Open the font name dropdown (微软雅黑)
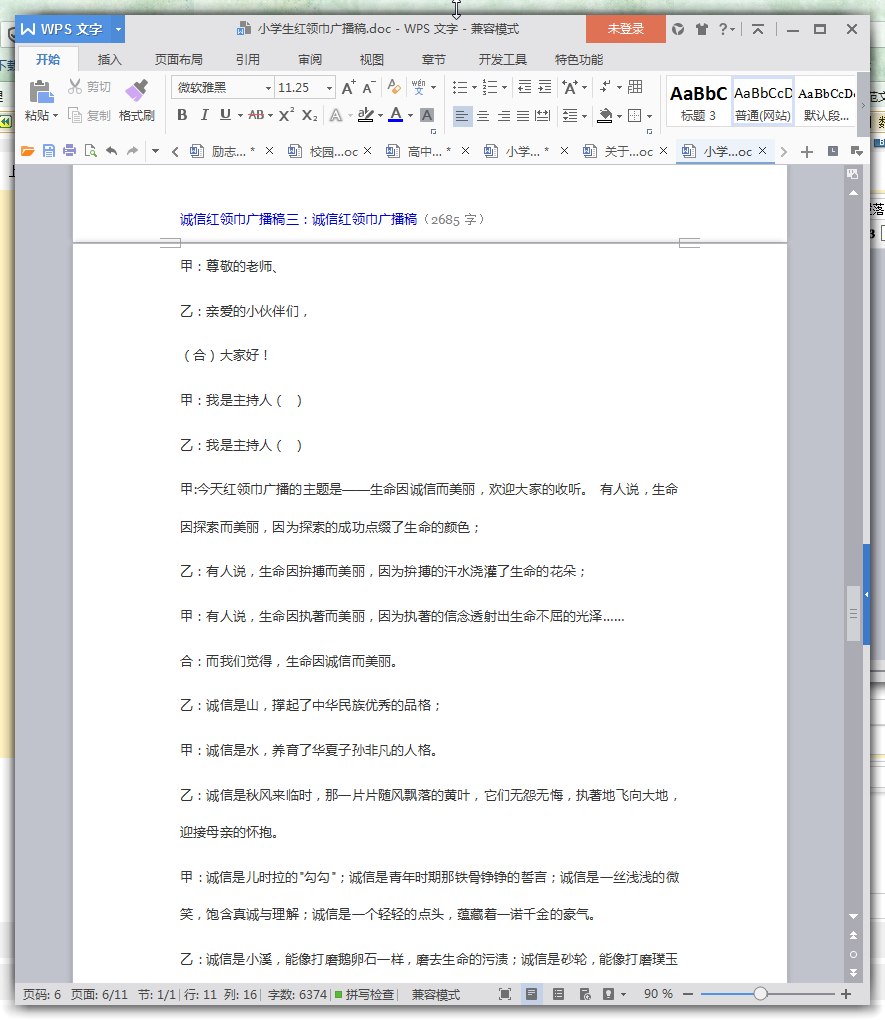 click(268, 88)
